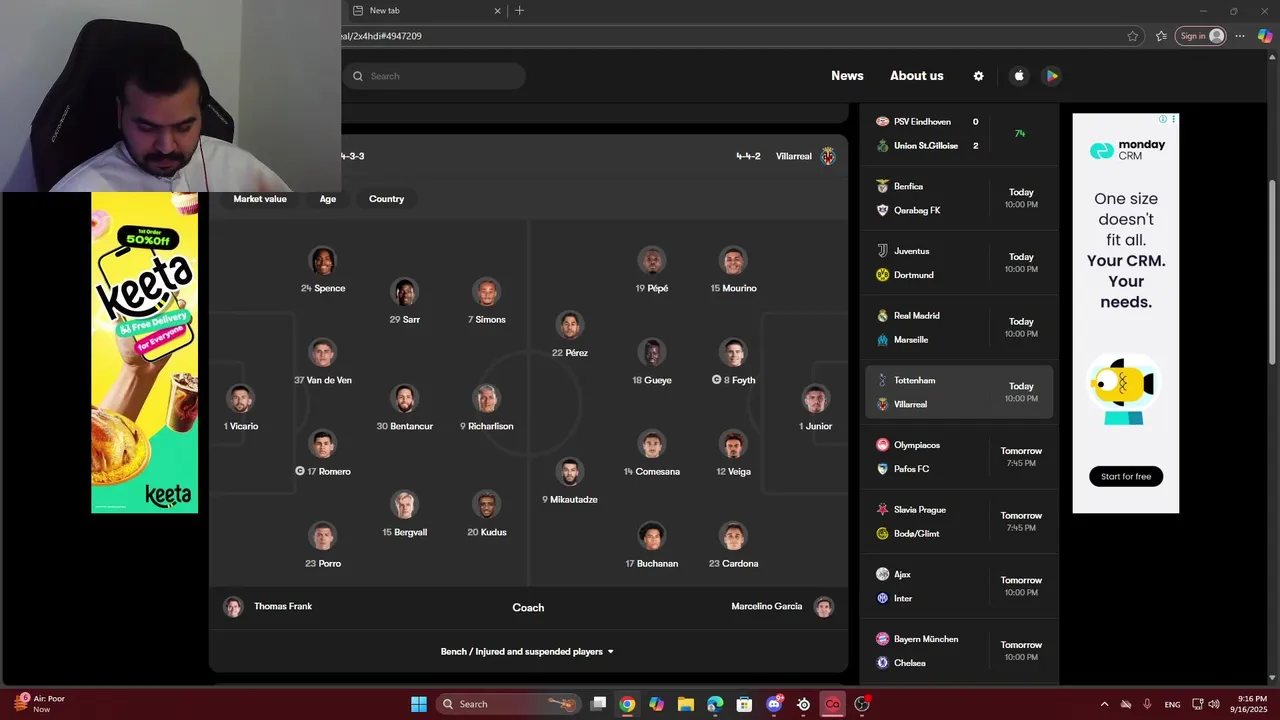
Task: Open the About us page
Action: pyautogui.click(x=917, y=76)
